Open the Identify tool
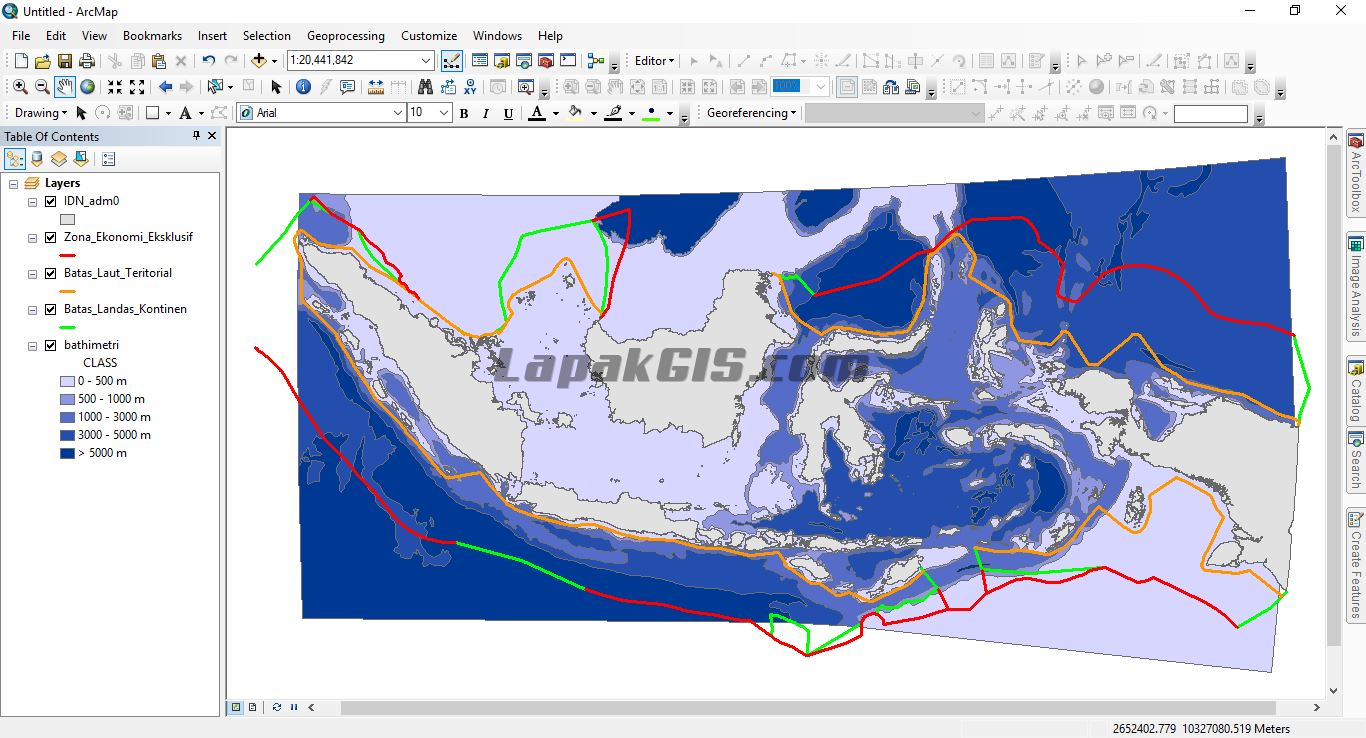This screenshot has width=1366, height=738. click(303, 86)
